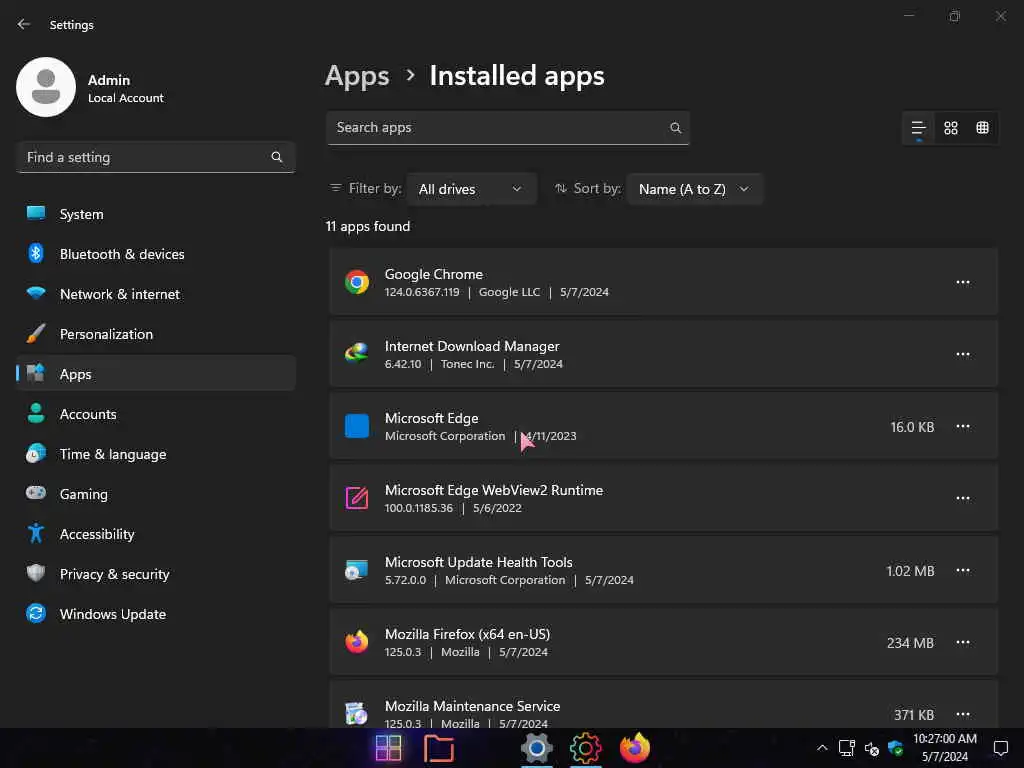Open more options for Google Chrome
The image size is (1024, 768).
click(963, 282)
